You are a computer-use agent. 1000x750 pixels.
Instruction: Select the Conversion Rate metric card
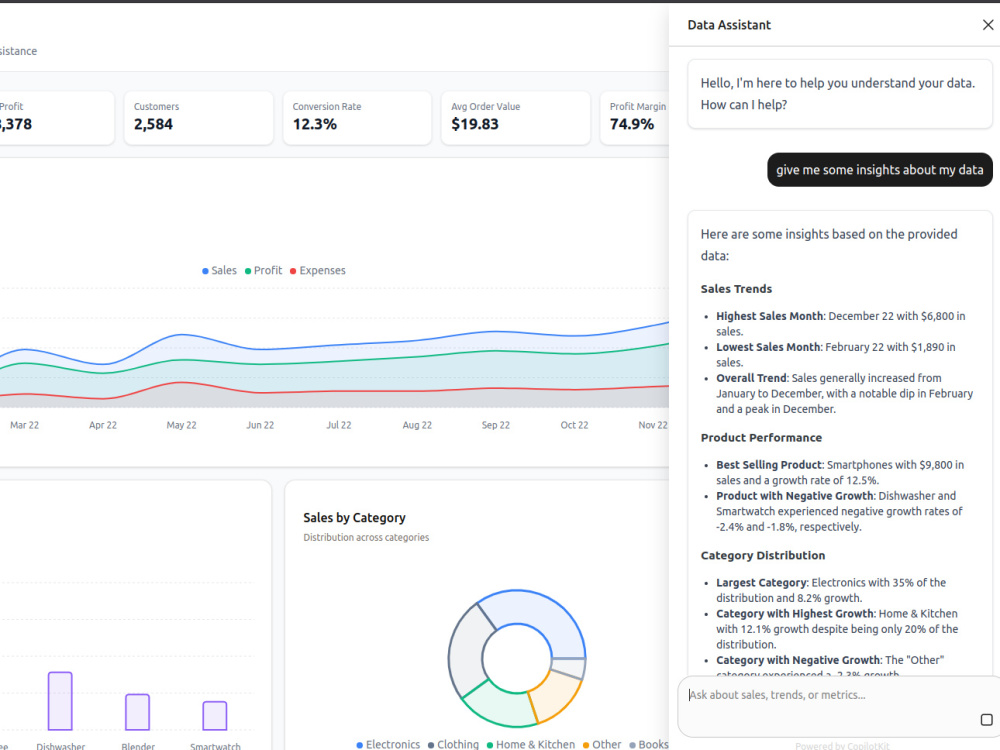tap(357, 118)
